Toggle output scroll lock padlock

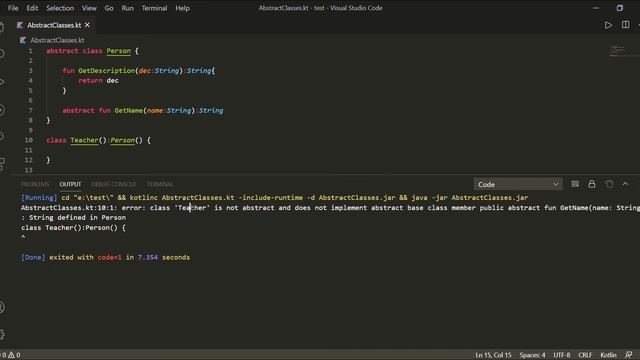(x=591, y=184)
